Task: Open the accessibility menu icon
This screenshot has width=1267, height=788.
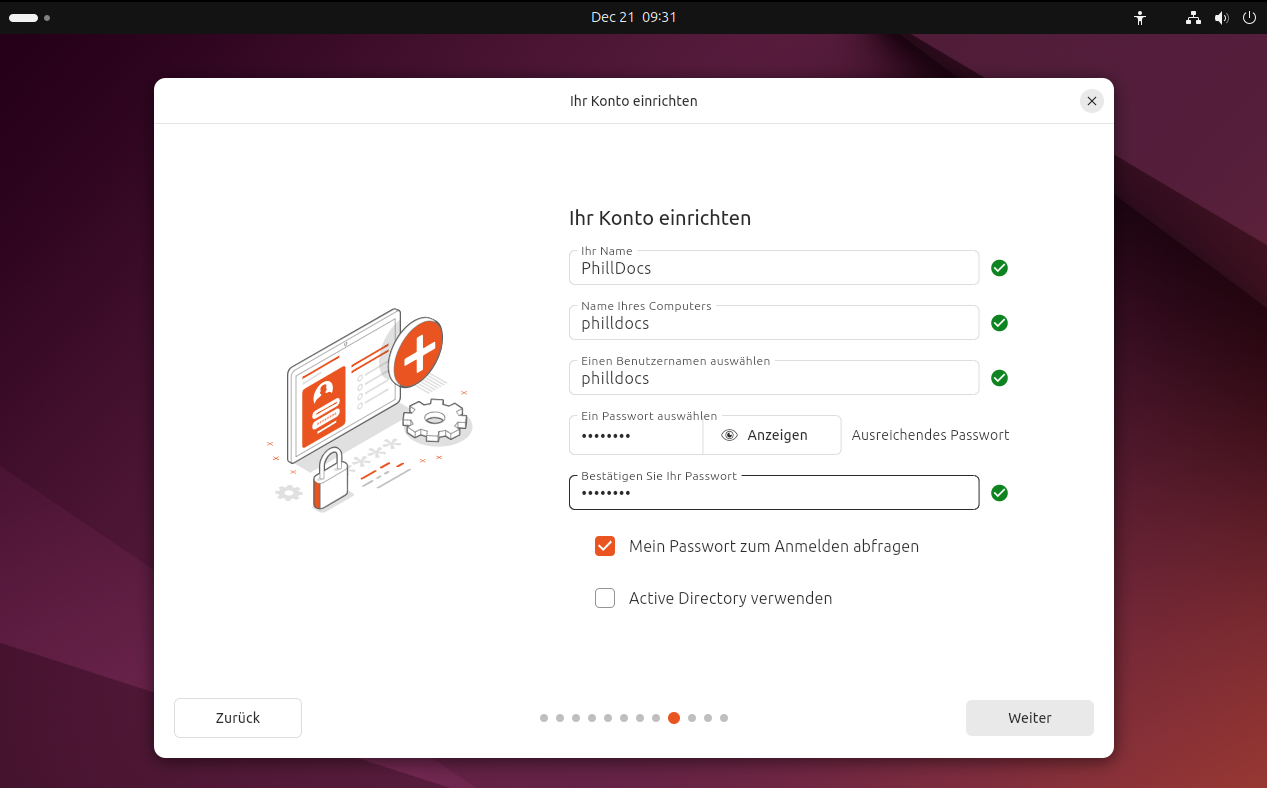Action: tap(1139, 17)
